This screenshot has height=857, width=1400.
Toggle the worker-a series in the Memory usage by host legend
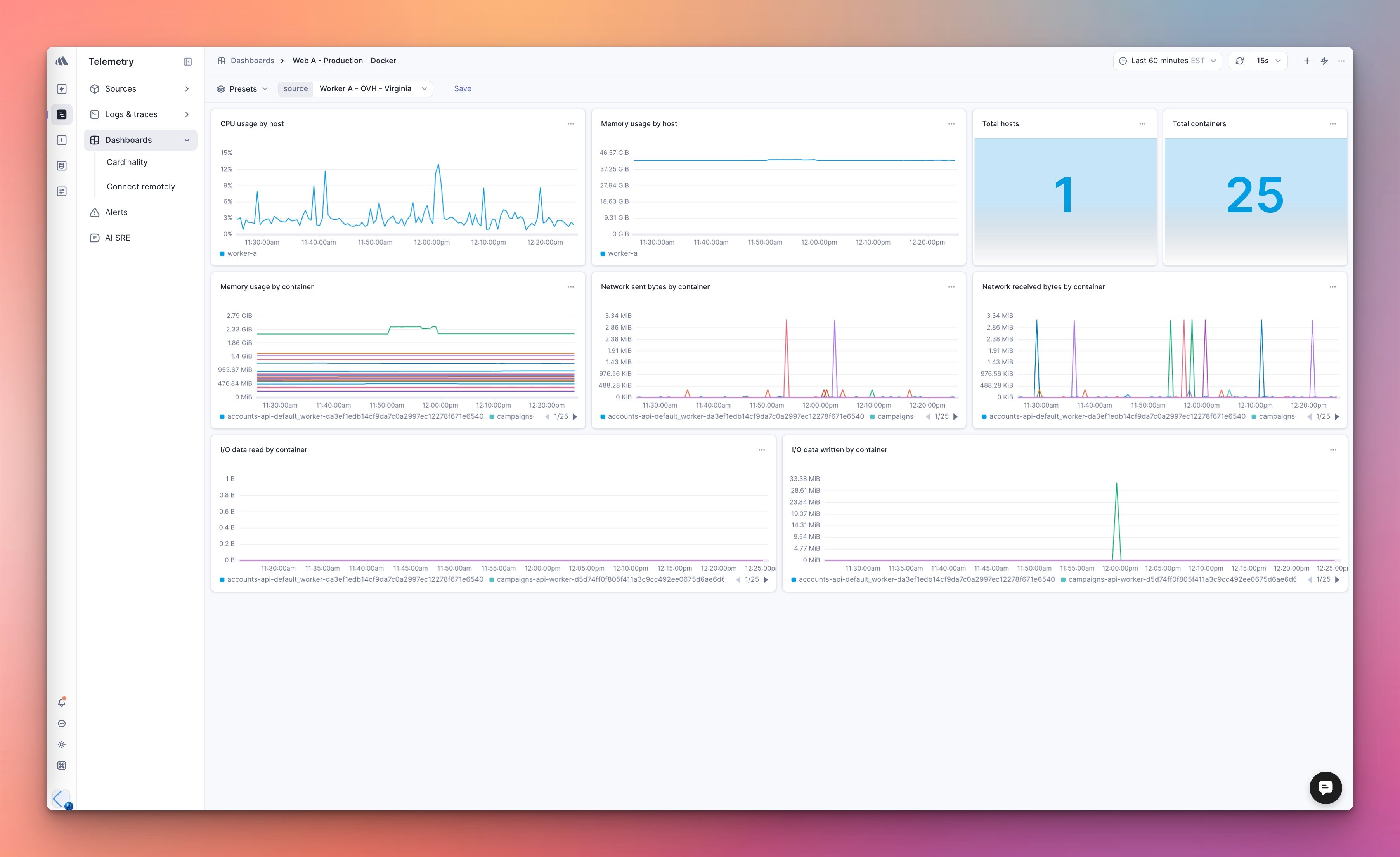(x=622, y=253)
